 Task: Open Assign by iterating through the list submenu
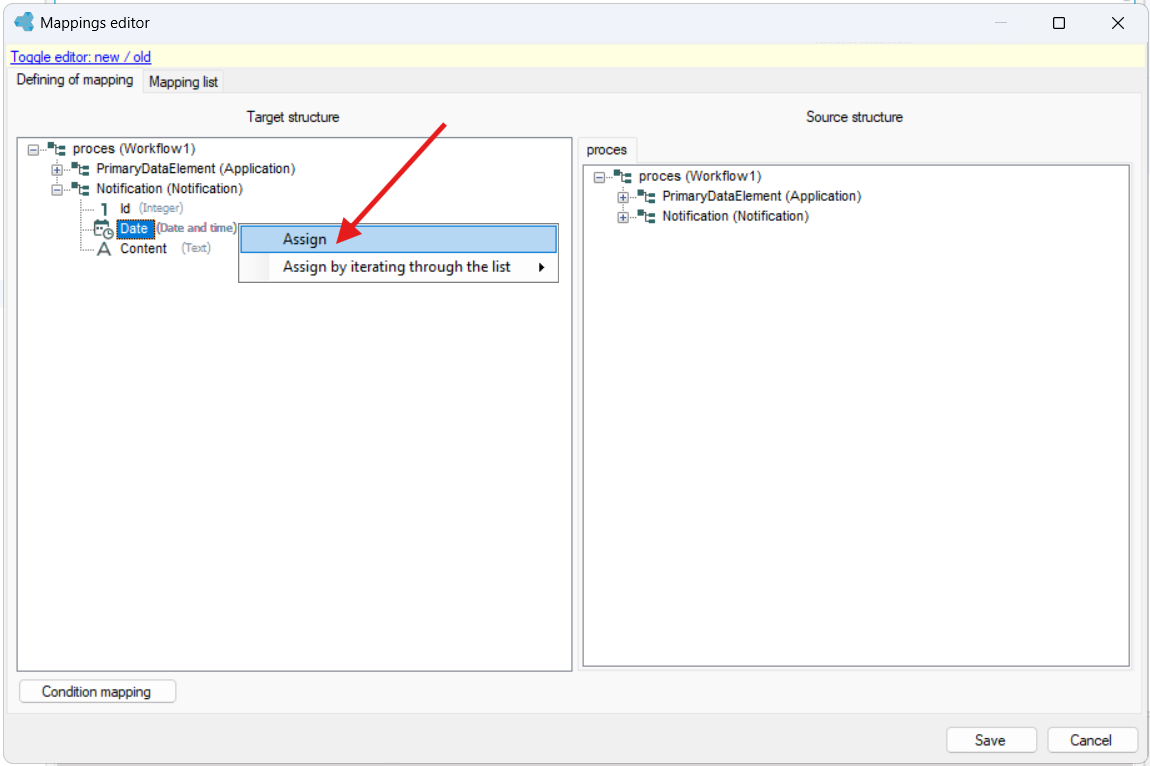(x=398, y=267)
